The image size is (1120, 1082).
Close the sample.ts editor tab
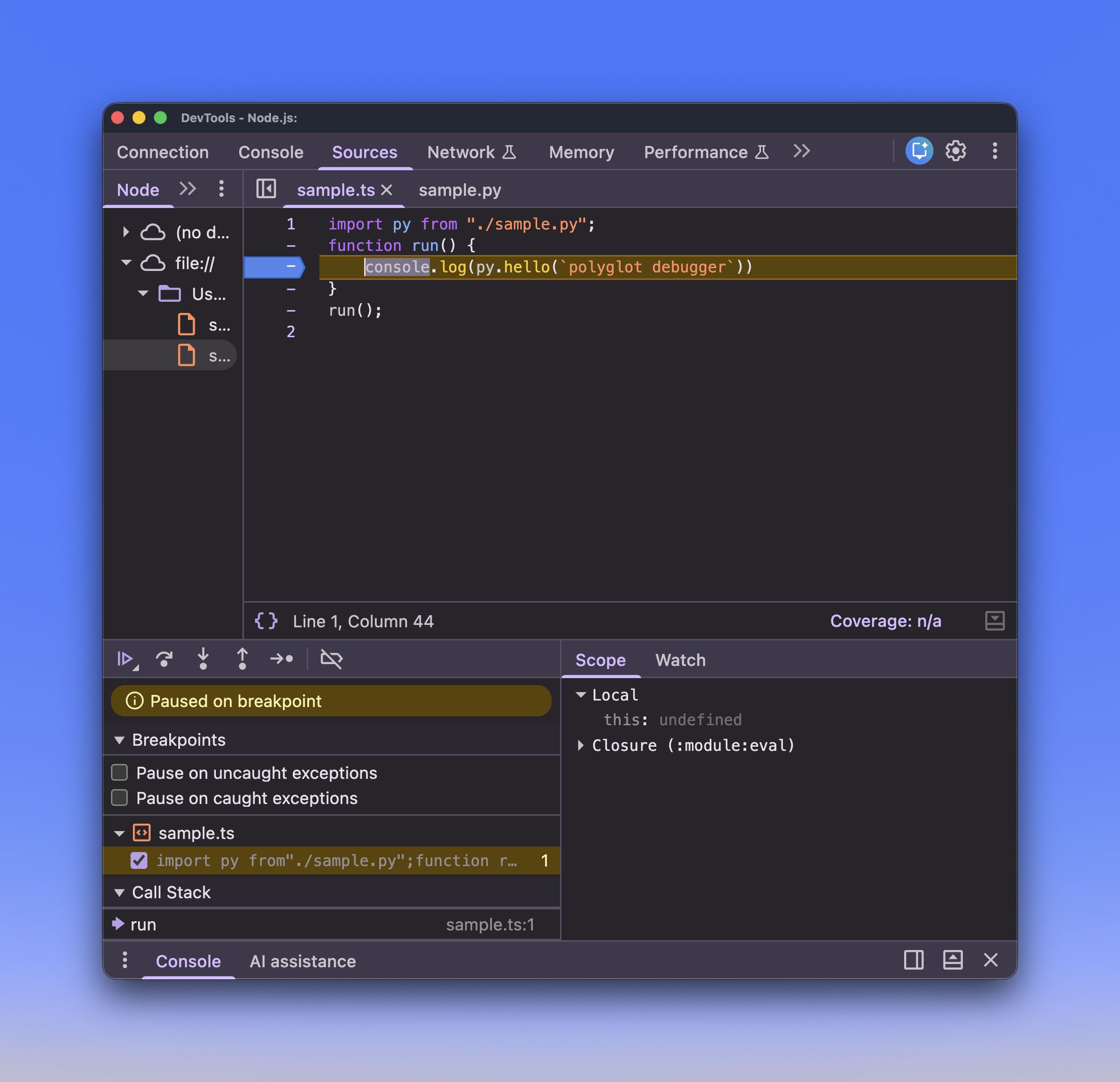coord(387,190)
